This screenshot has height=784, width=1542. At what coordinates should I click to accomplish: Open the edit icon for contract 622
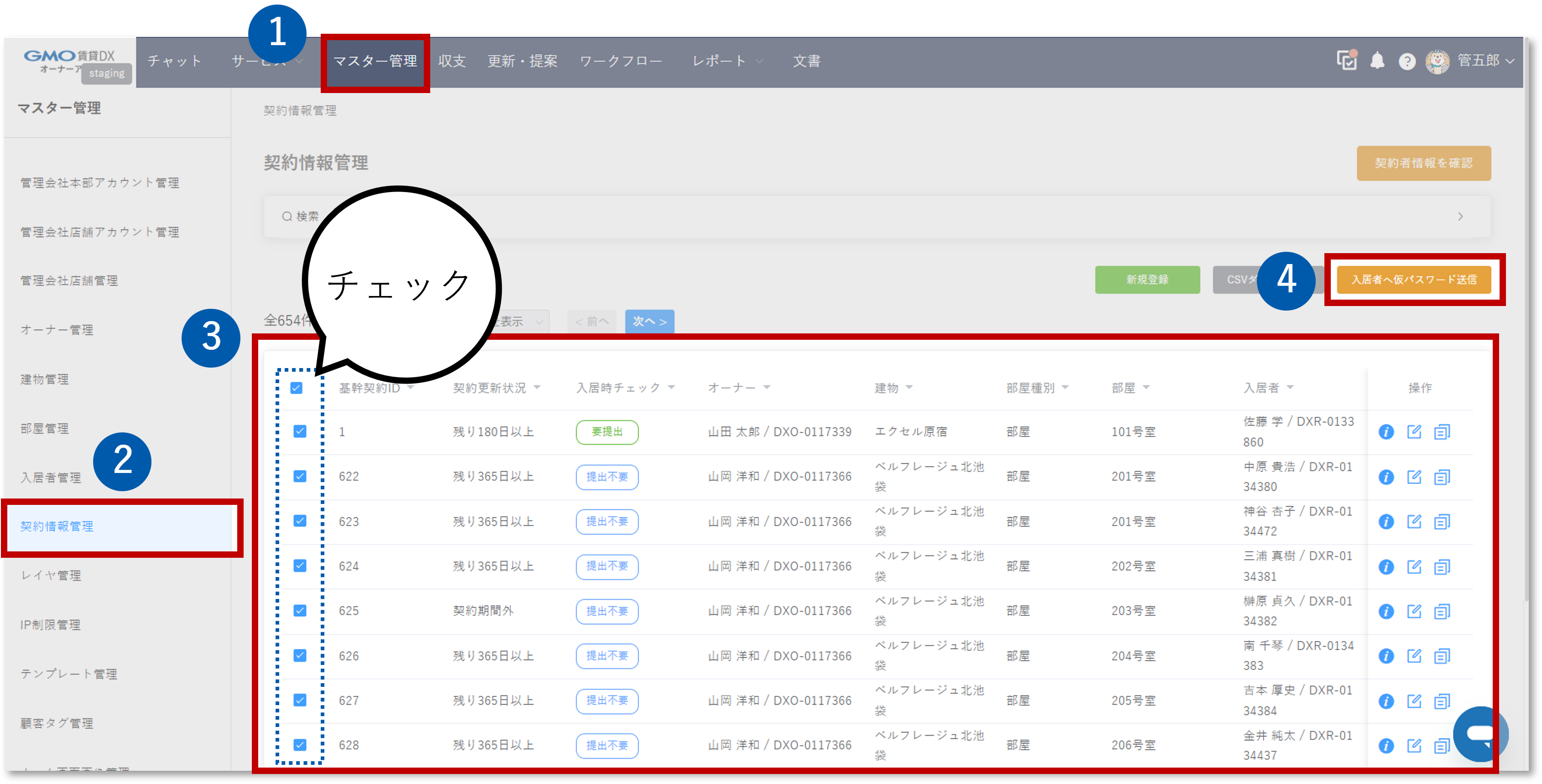point(1414,477)
